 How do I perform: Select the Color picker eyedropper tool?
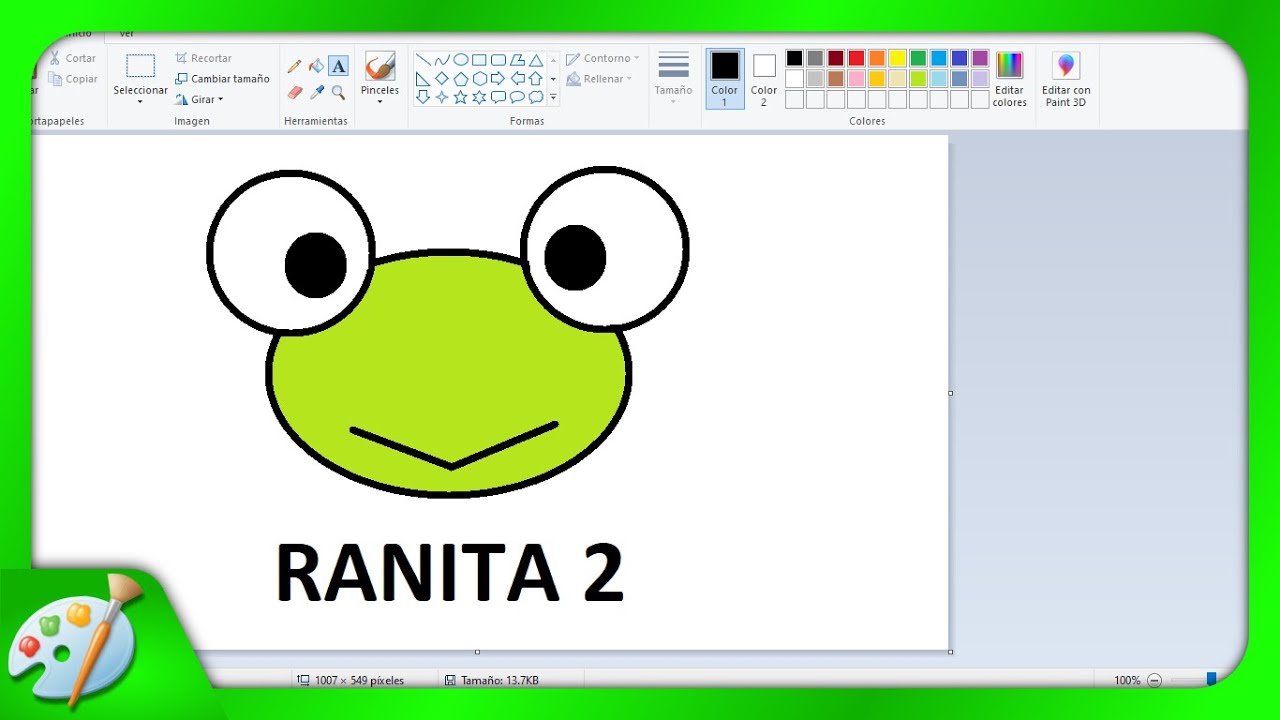click(x=317, y=92)
